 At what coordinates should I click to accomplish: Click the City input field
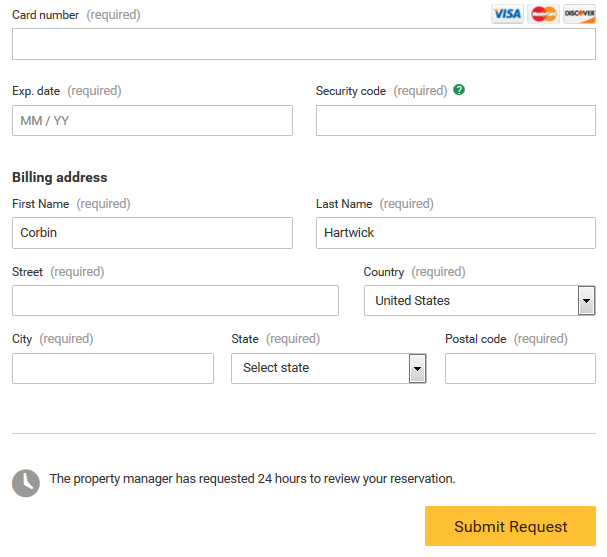(113, 368)
